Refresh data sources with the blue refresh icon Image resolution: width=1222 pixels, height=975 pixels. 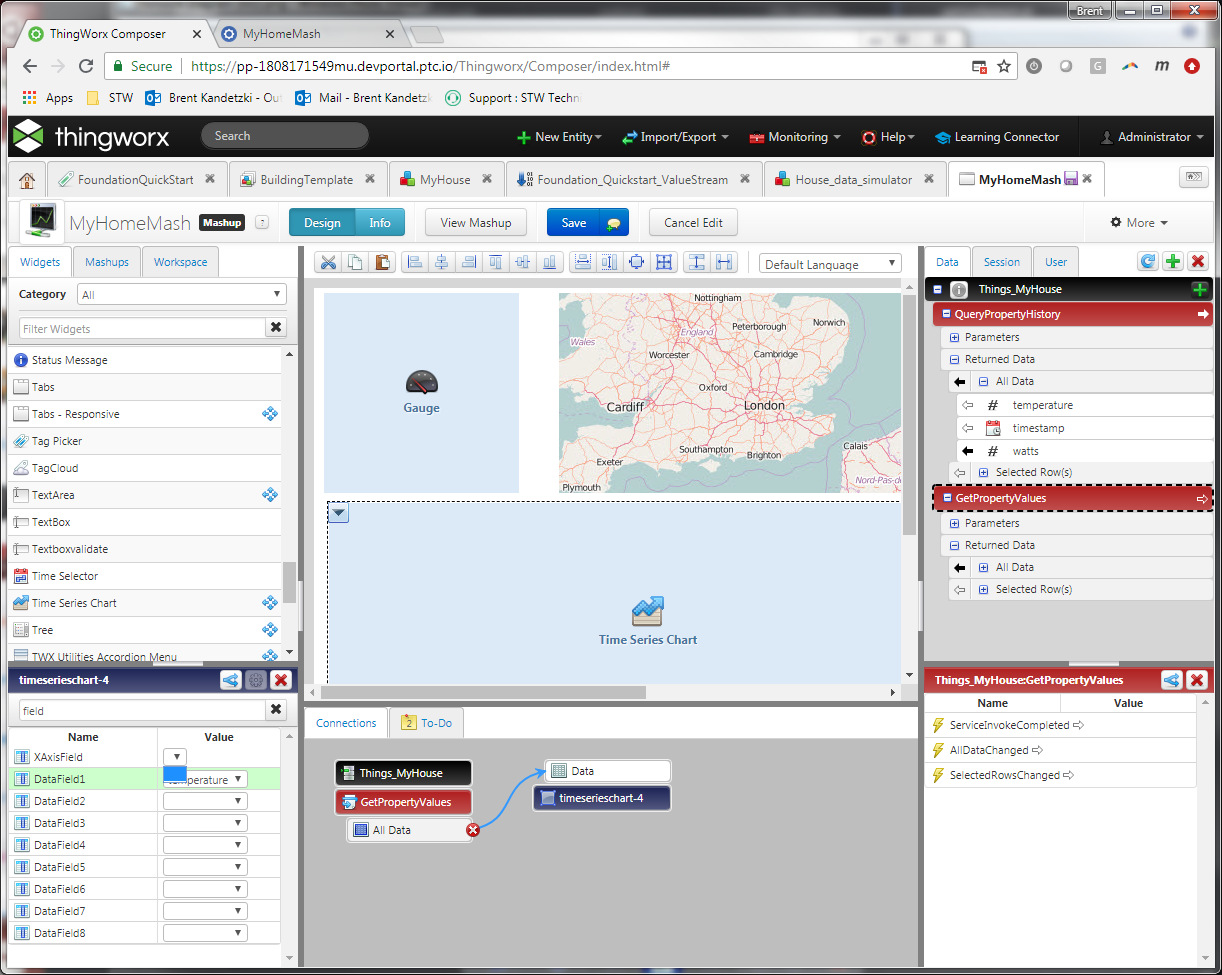click(1147, 260)
